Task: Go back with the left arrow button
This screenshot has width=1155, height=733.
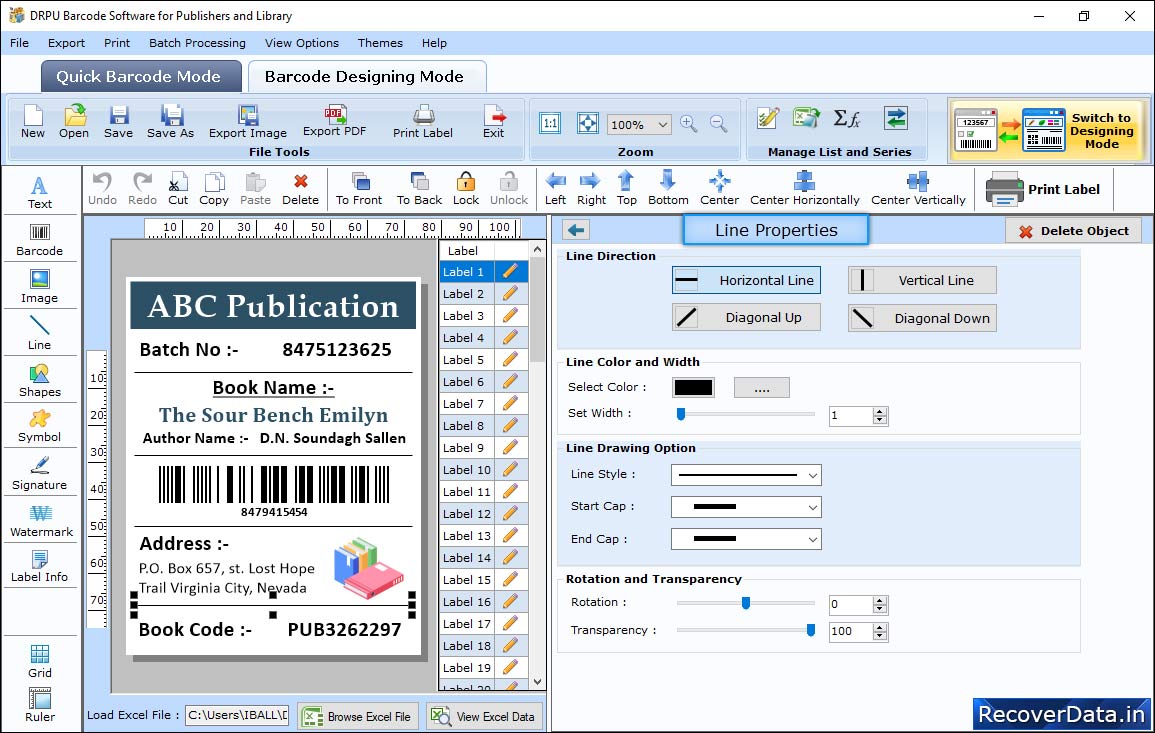Action: click(576, 231)
